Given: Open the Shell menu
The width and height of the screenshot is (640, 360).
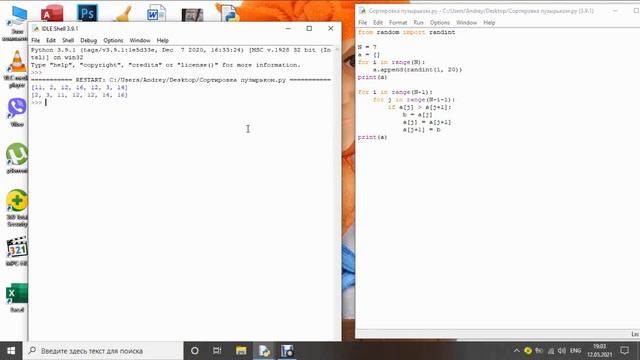Looking at the screenshot, I should 68,40.
